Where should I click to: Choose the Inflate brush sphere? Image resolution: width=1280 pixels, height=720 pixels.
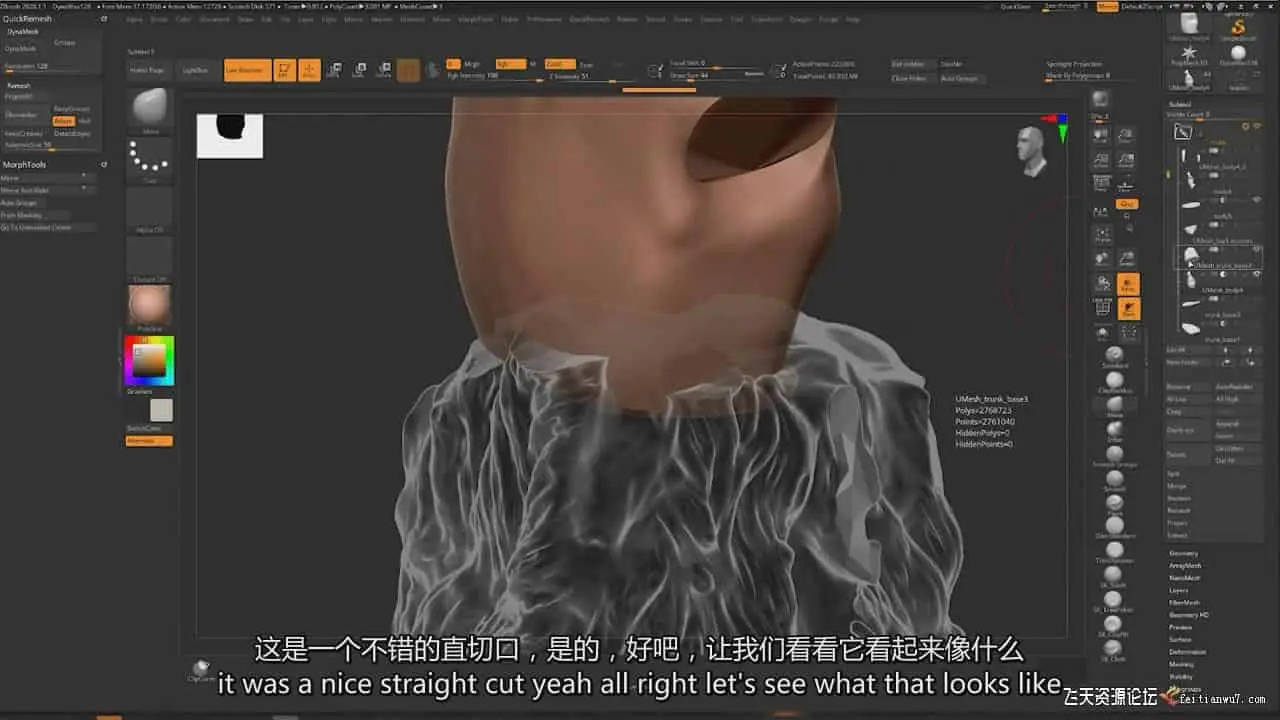1114,430
